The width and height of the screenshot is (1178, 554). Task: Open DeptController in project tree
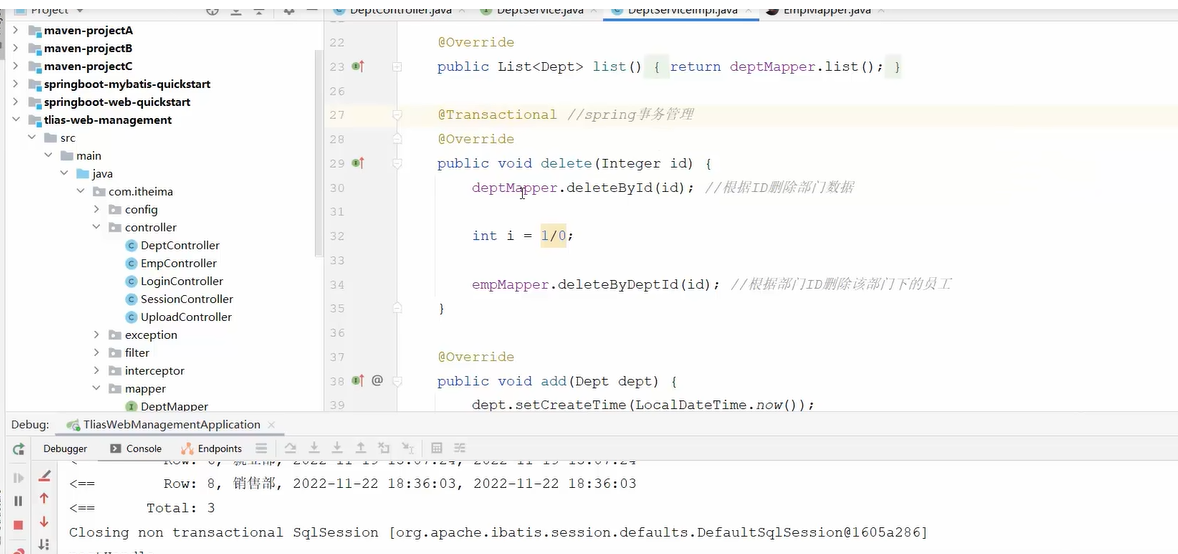point(173,246)
